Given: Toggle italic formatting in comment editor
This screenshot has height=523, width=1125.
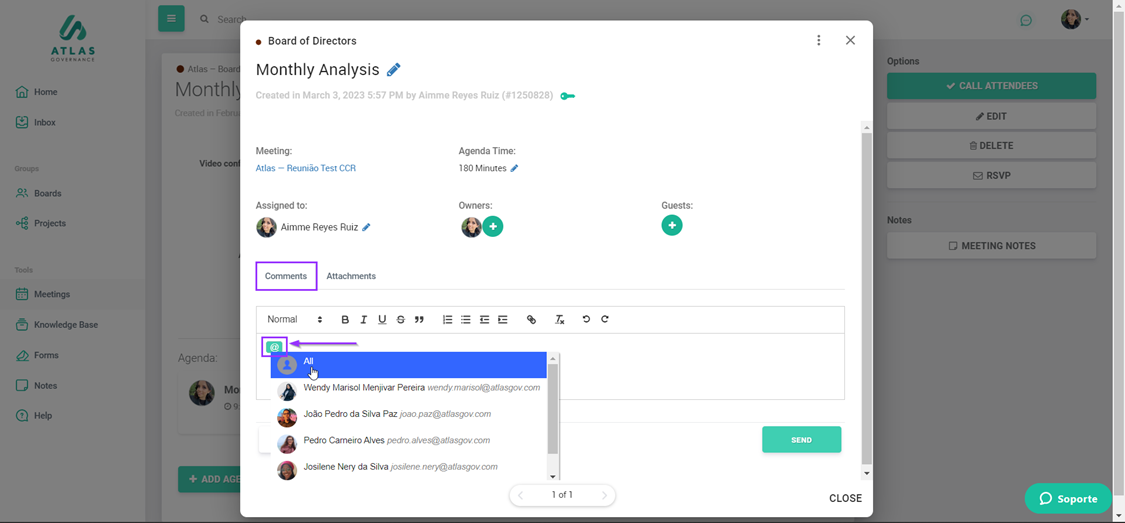Looking at the screenshot, I should pyautogui.click(x=364, y=320).
